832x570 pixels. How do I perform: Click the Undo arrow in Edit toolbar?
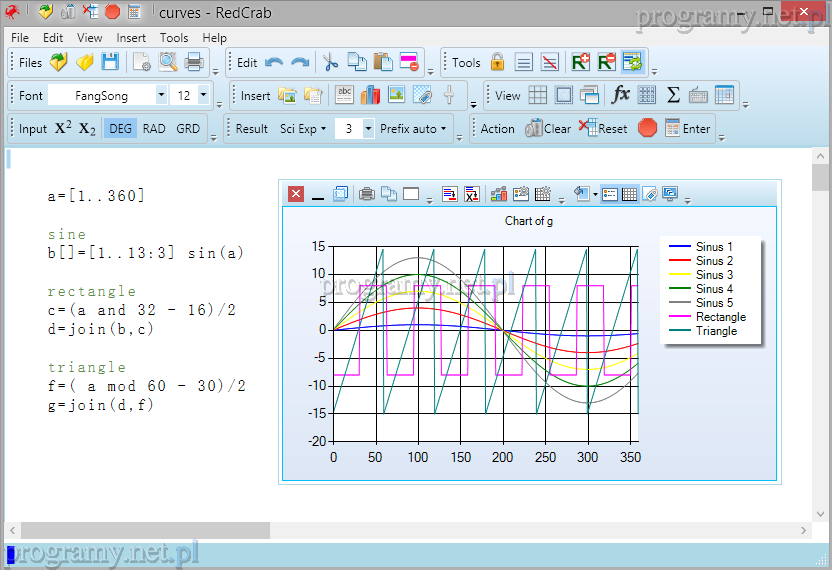pos(274,62)
